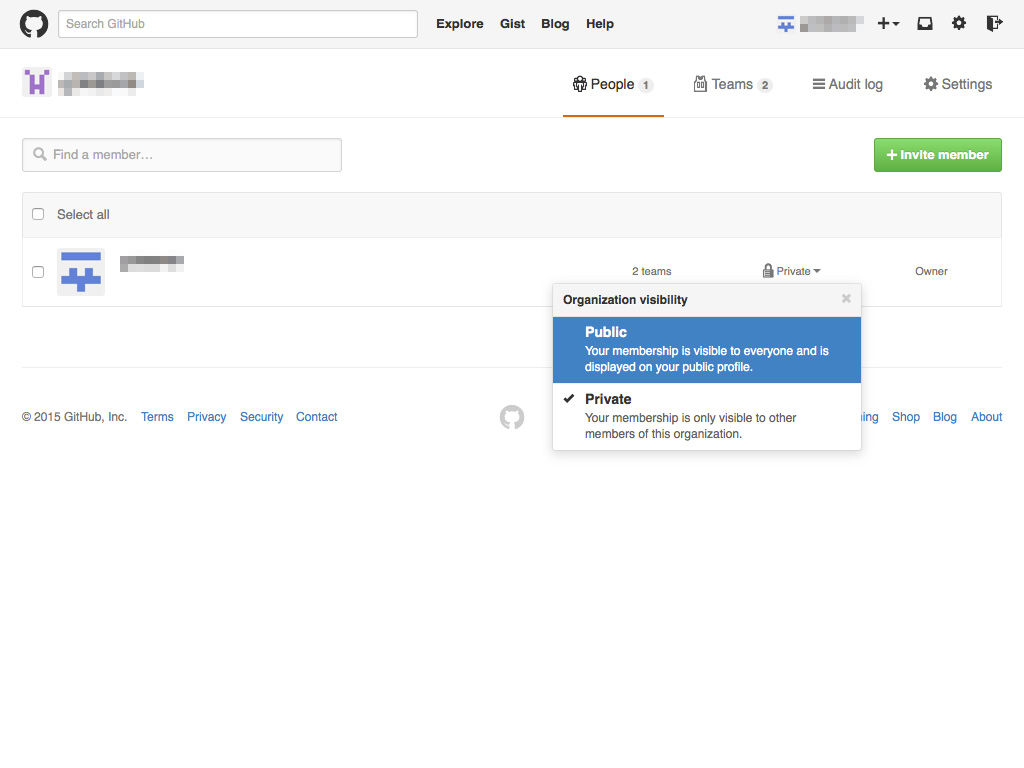Tick the Select all checkbox

tap(38, 214)
